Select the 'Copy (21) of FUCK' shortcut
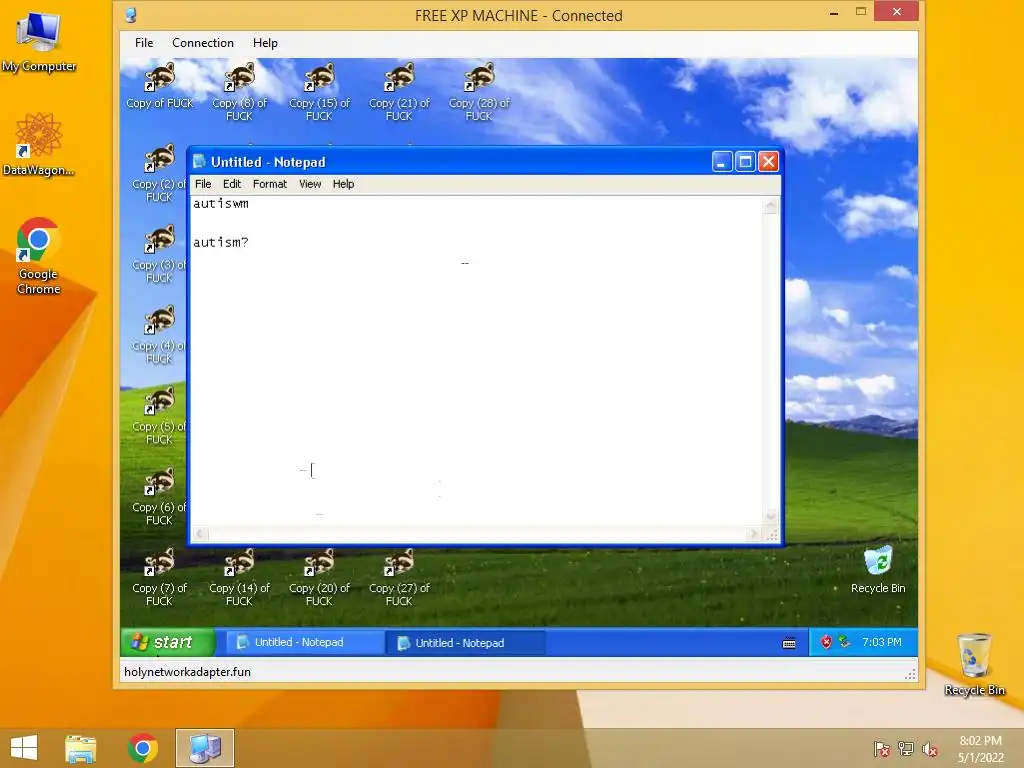This screenshot has width=1024, height=768. coord(399,92)
